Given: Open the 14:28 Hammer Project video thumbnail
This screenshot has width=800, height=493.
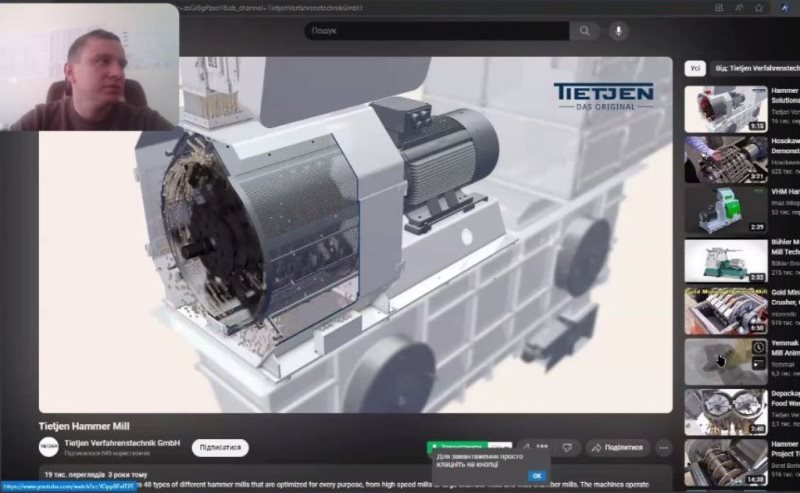Looking at the screenshot, I should [x=726, y=462].
